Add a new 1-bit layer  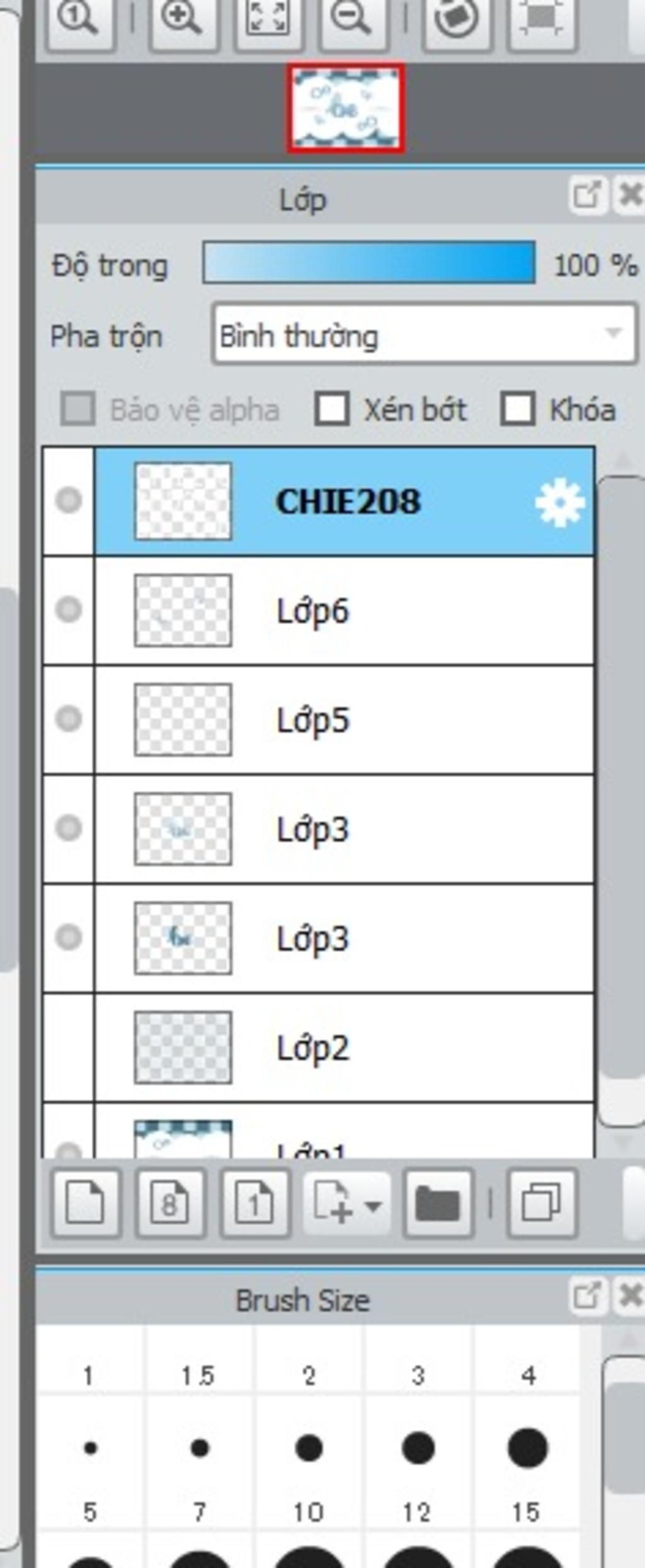pyautogui.click(x=254, y=1203)
